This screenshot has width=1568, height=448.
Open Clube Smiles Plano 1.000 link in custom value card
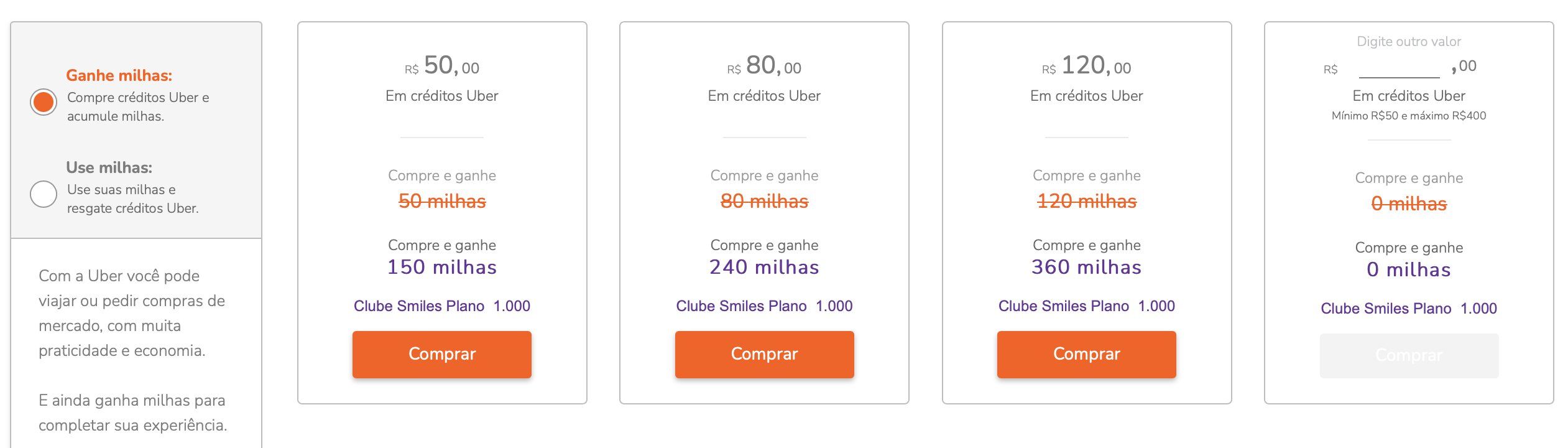click(1409, 309)
